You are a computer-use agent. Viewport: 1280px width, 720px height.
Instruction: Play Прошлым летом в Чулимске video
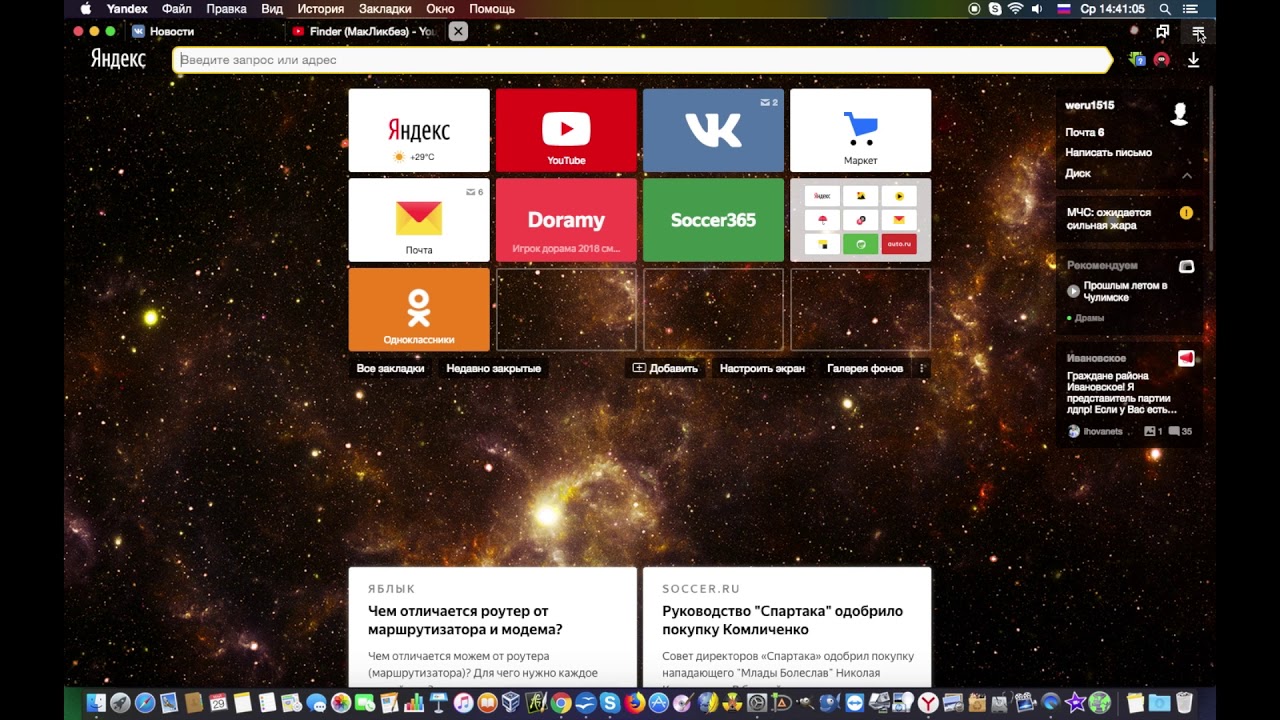click(1073, 291)
